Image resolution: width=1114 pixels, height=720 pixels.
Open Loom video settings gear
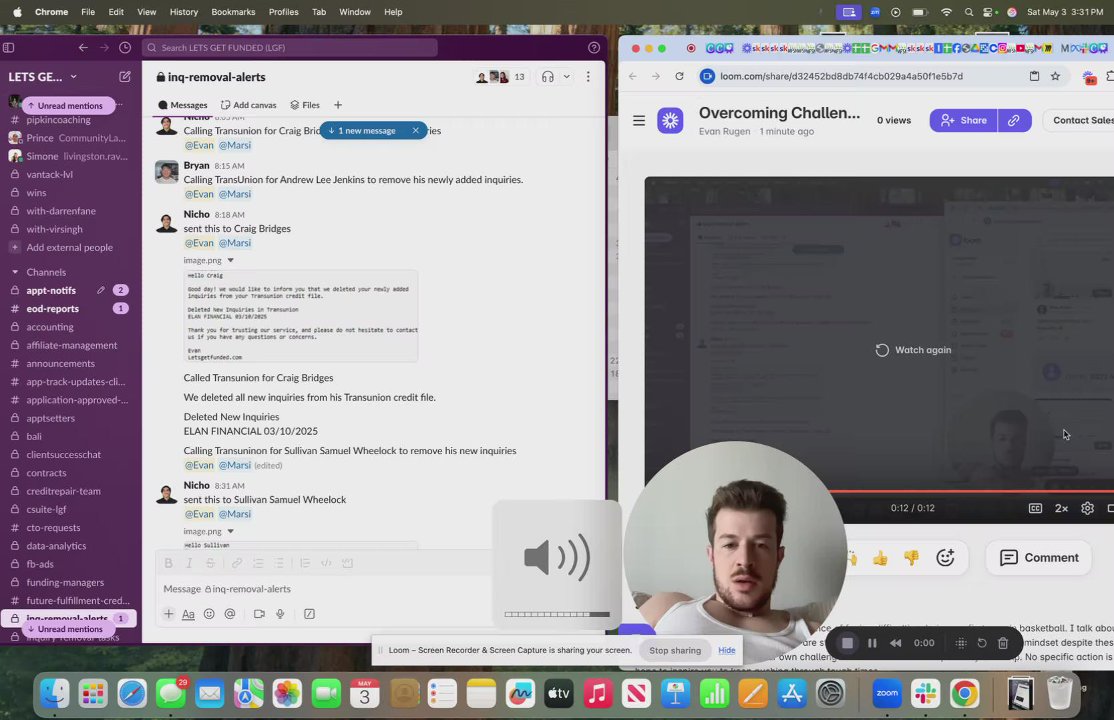1087,508
